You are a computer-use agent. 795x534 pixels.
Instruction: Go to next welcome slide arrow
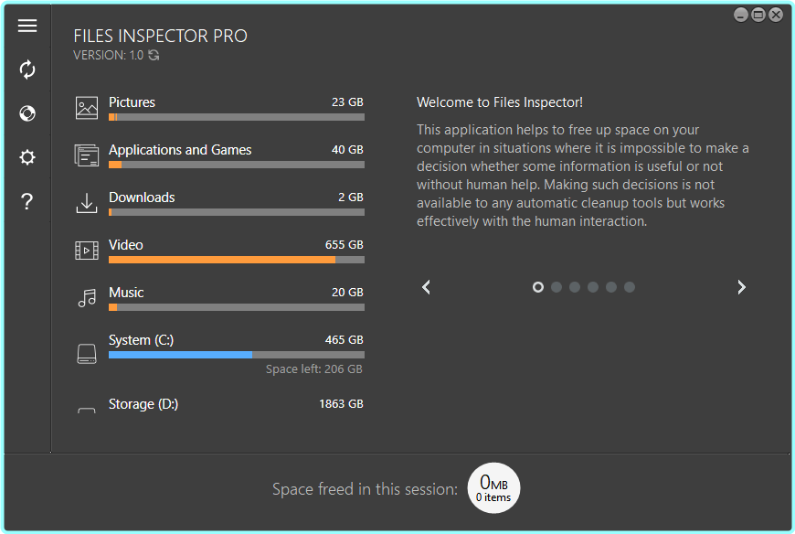741,287
